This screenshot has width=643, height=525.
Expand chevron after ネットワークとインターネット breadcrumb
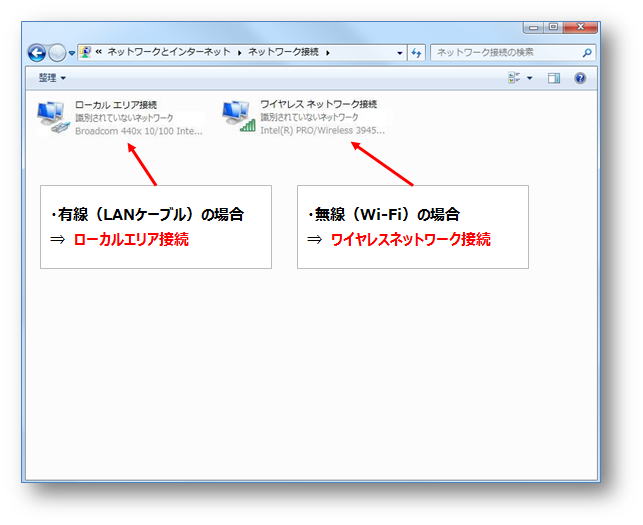[x=239, y=52]
